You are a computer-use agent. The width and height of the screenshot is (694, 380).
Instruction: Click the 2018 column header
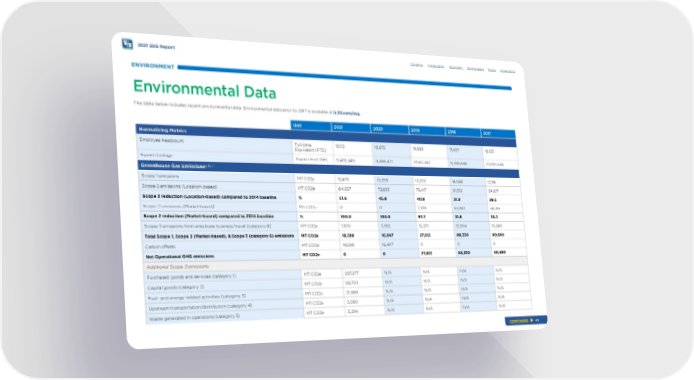[463, 132]
